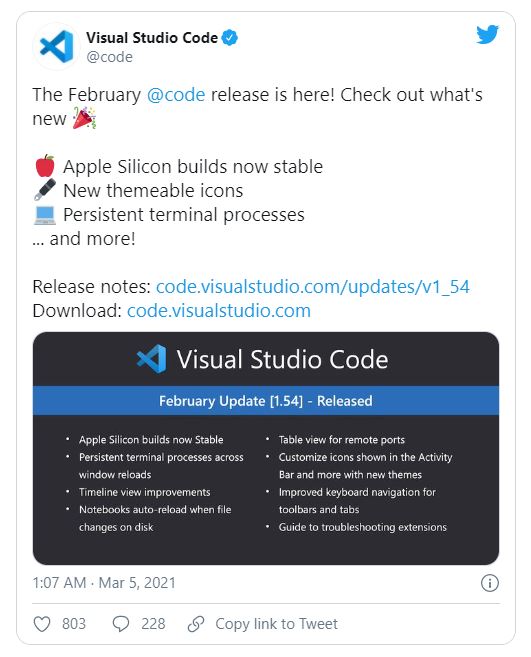Open the Visual Studio Code profile avatar
This screenshot has height=657, width=531.
pos(56,46)
